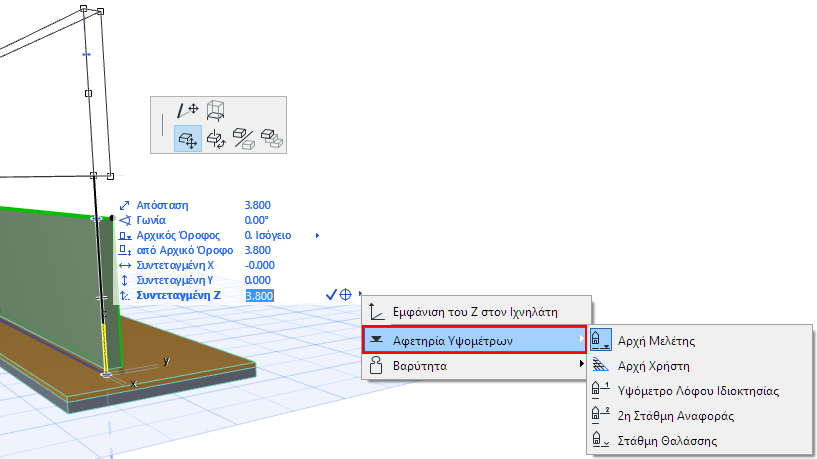Select Υψόμετρο Λόφου Ιδιοκτησίας option
The height and width of the screenshot is (459, 817).
click(x=700, y=391)
